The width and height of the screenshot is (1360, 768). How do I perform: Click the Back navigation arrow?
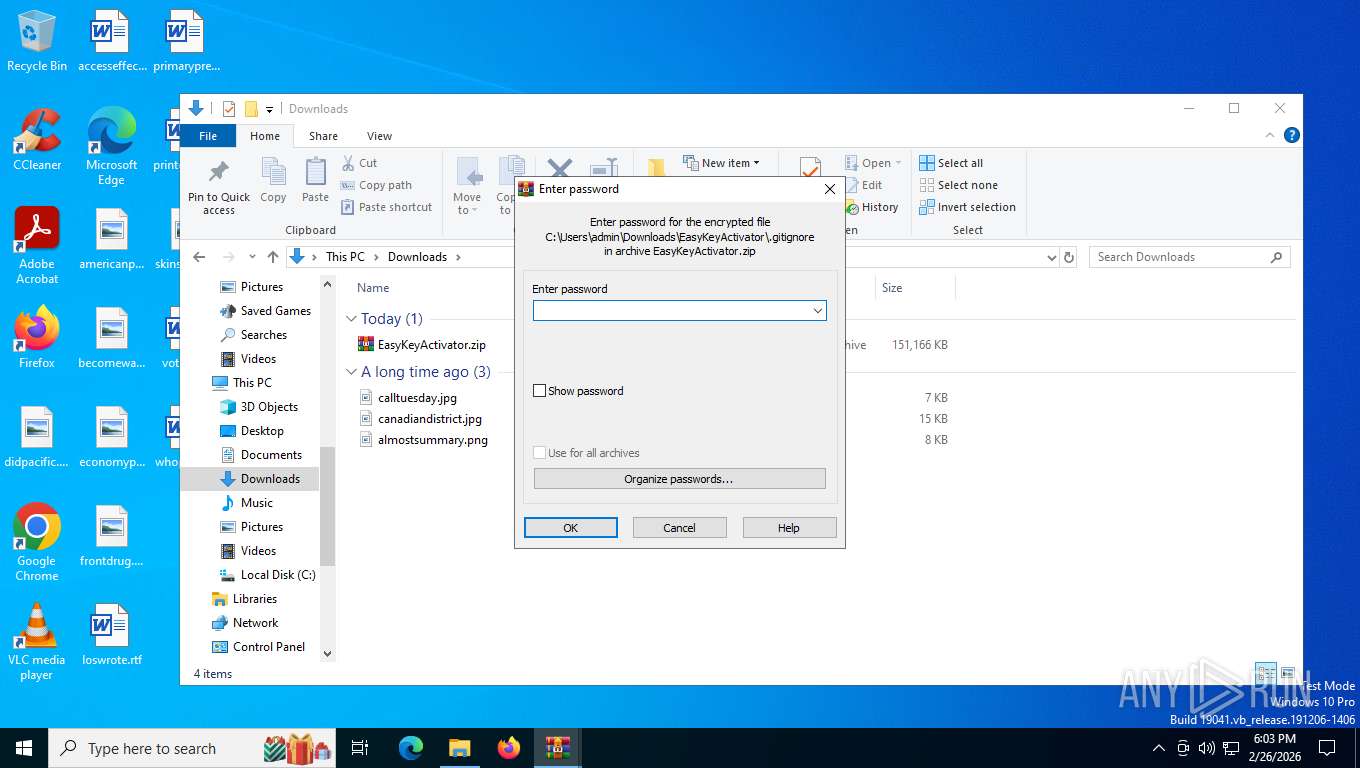click(x=199, y=257)
